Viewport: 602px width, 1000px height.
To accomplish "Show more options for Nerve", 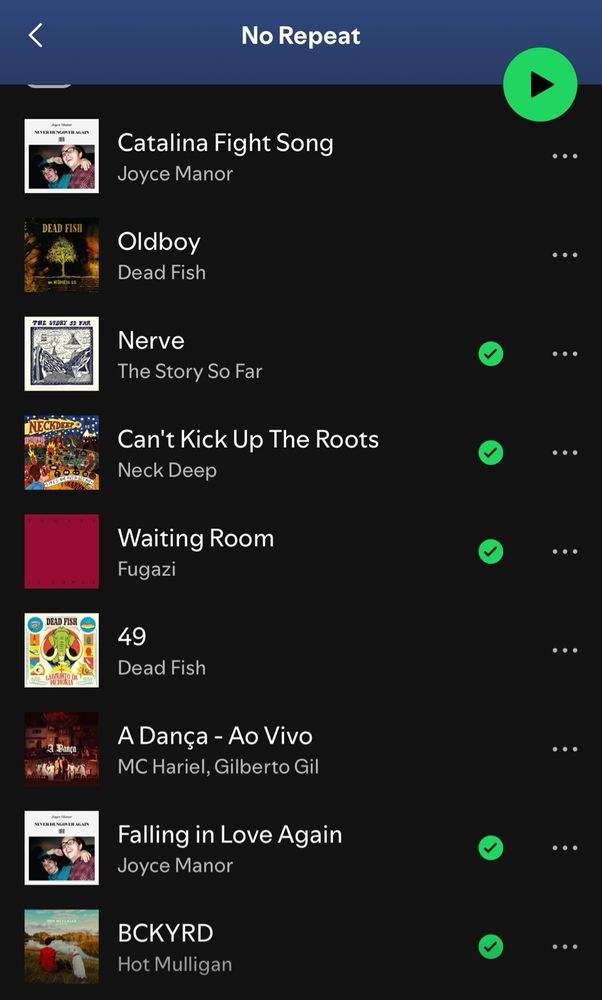I will pyautogui.click(x=565, y=354).
